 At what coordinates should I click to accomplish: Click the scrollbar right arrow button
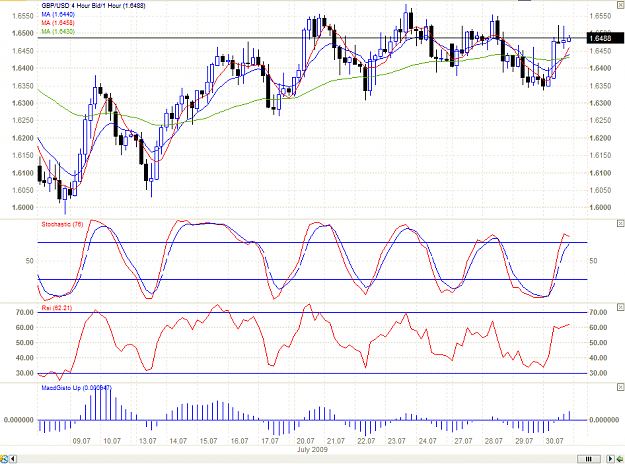(610, 459)
